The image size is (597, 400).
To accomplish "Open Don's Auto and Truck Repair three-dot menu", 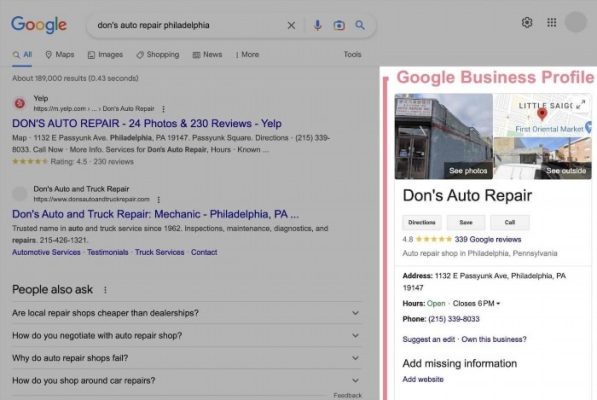I will click(x=158, y=199).
